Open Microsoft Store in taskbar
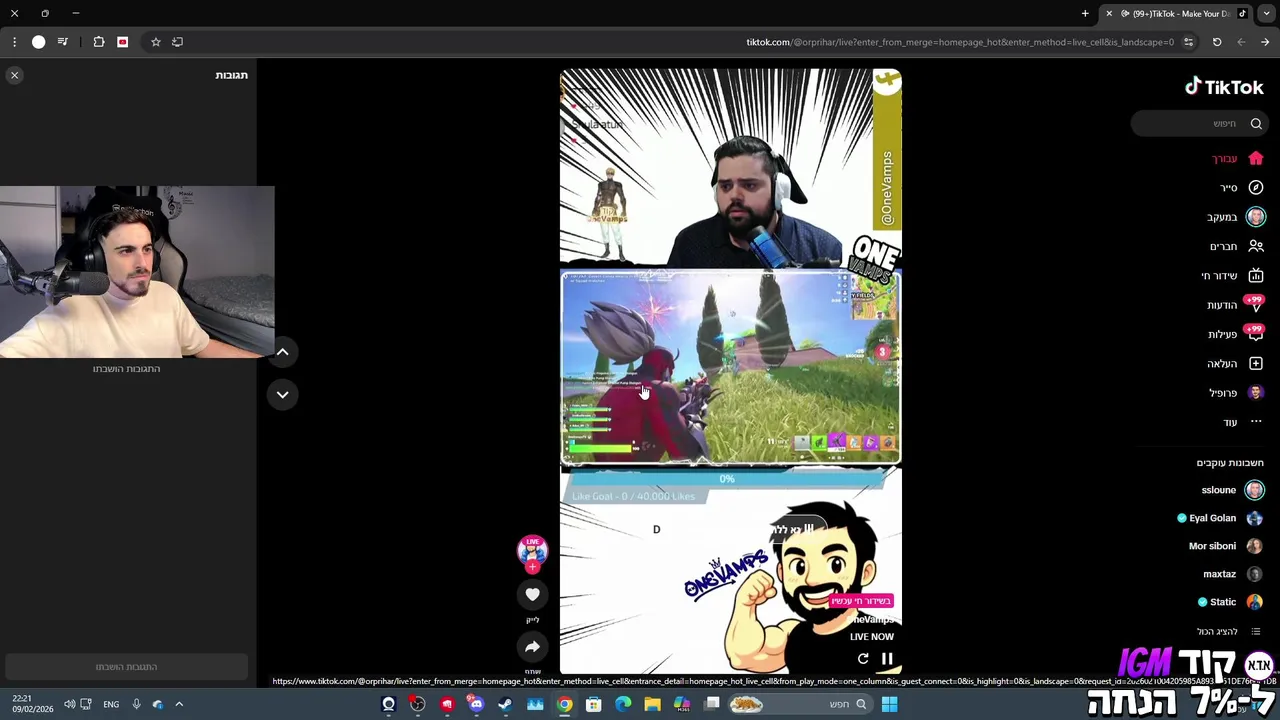 [x=593, y=704]
